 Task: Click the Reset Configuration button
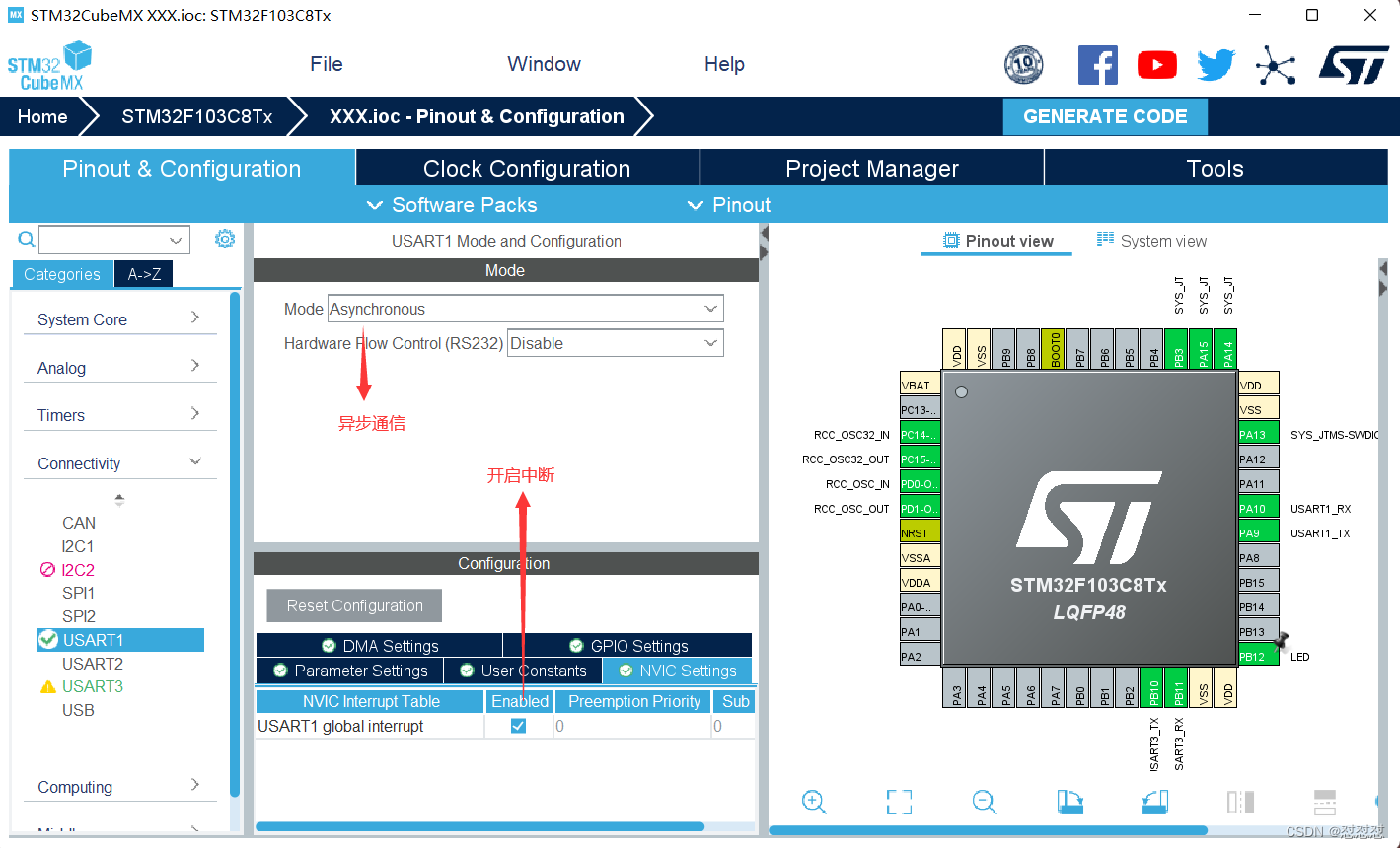pos(354,605)
